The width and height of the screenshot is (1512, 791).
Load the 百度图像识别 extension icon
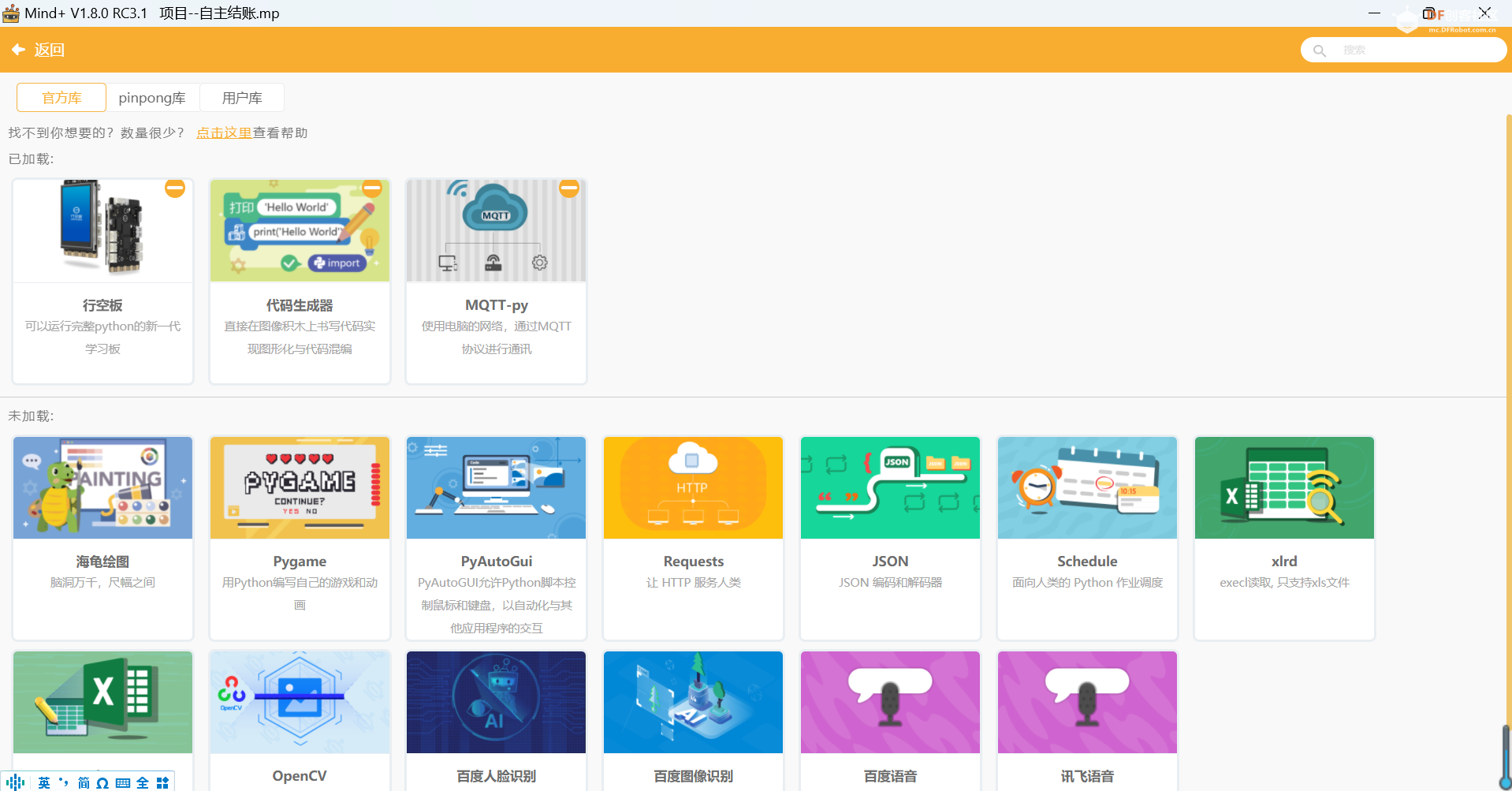tap(693, 702)
